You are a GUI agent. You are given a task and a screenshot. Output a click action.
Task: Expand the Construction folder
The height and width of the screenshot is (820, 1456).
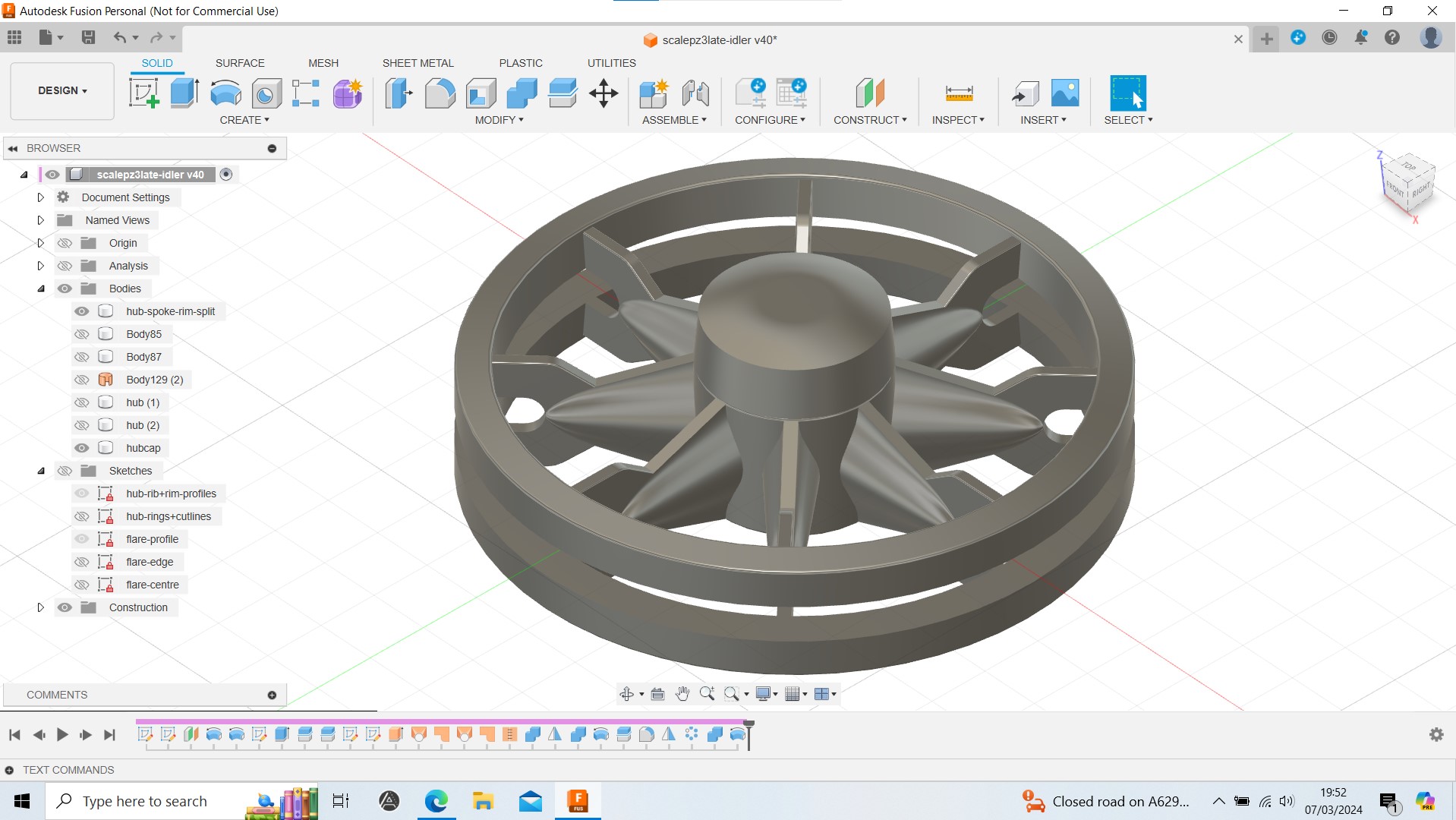click(41, 607)
